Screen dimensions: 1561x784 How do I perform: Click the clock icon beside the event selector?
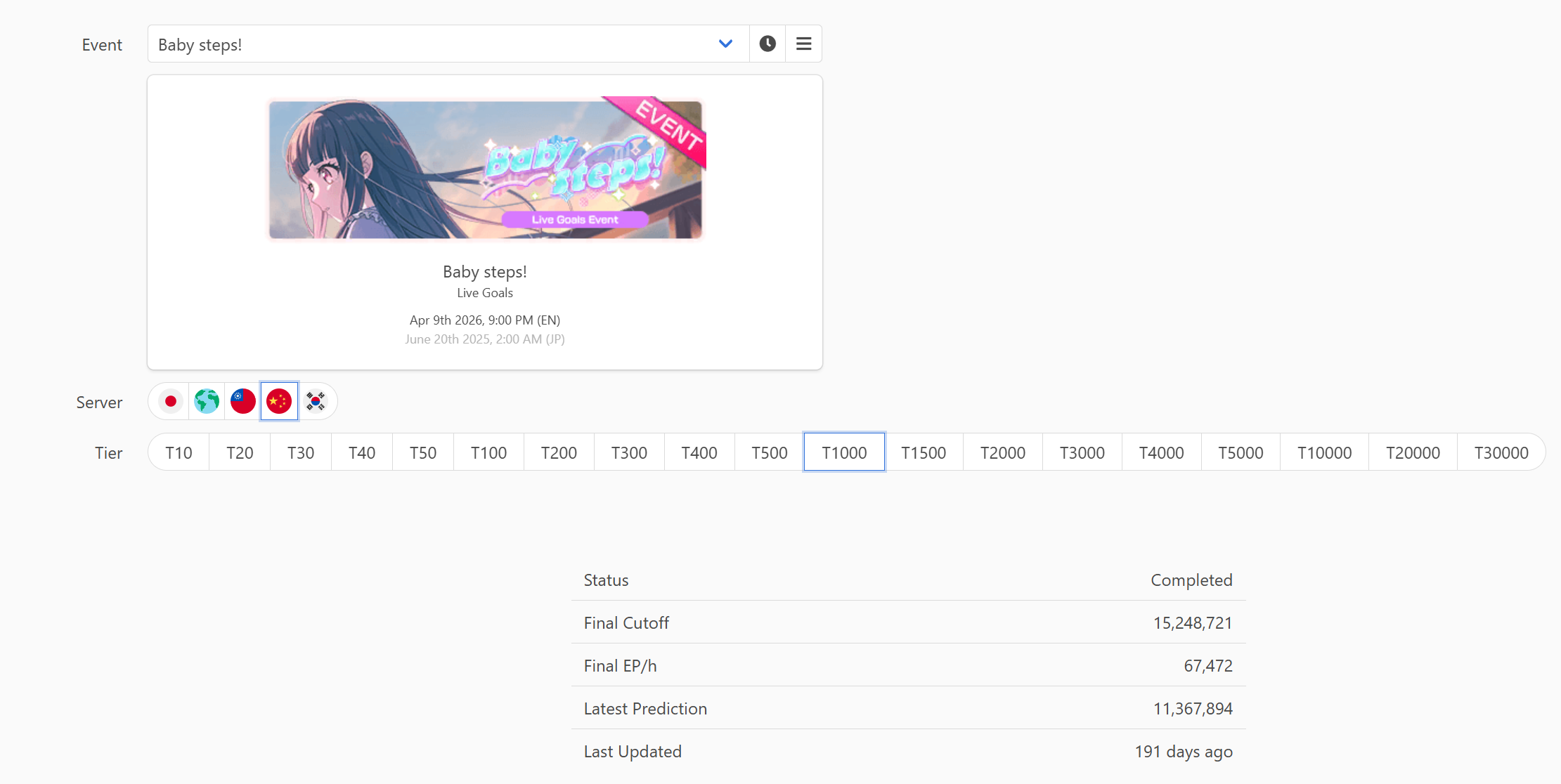click(767, 44)
